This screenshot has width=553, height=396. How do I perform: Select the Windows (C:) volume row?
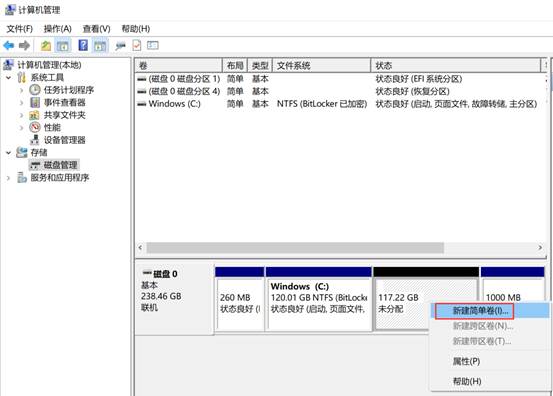pyautogui.click(x=340, y=104)
